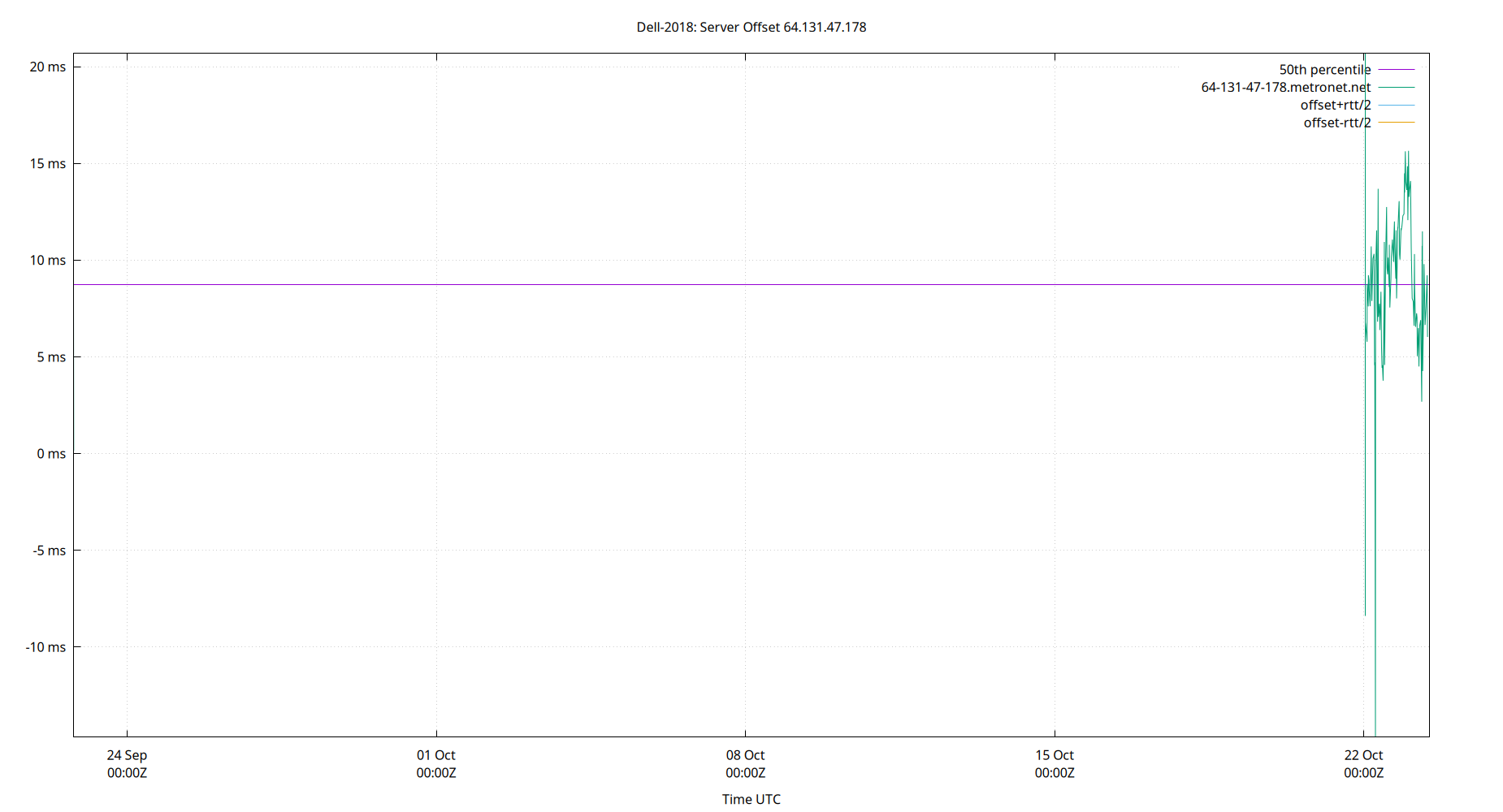The image size is (1503, 812).
Task: Click the yellow offset-rtt/2 legend line sample
Action: click(x=1397, y=123)
